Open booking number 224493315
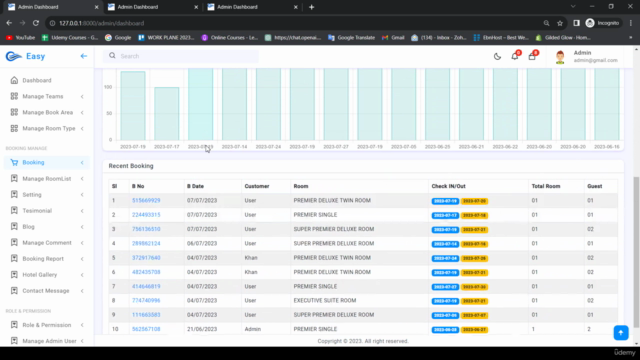 tap(146, 215)
